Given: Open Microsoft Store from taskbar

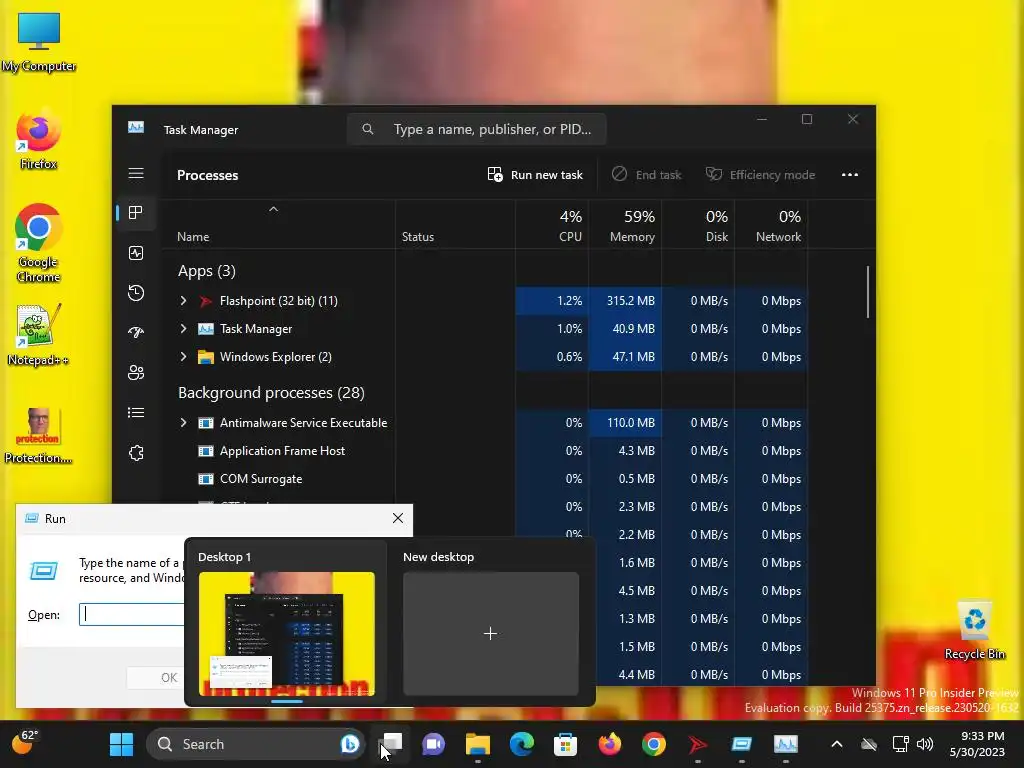Looking at the screenshot, I should (x=566, y=744).
